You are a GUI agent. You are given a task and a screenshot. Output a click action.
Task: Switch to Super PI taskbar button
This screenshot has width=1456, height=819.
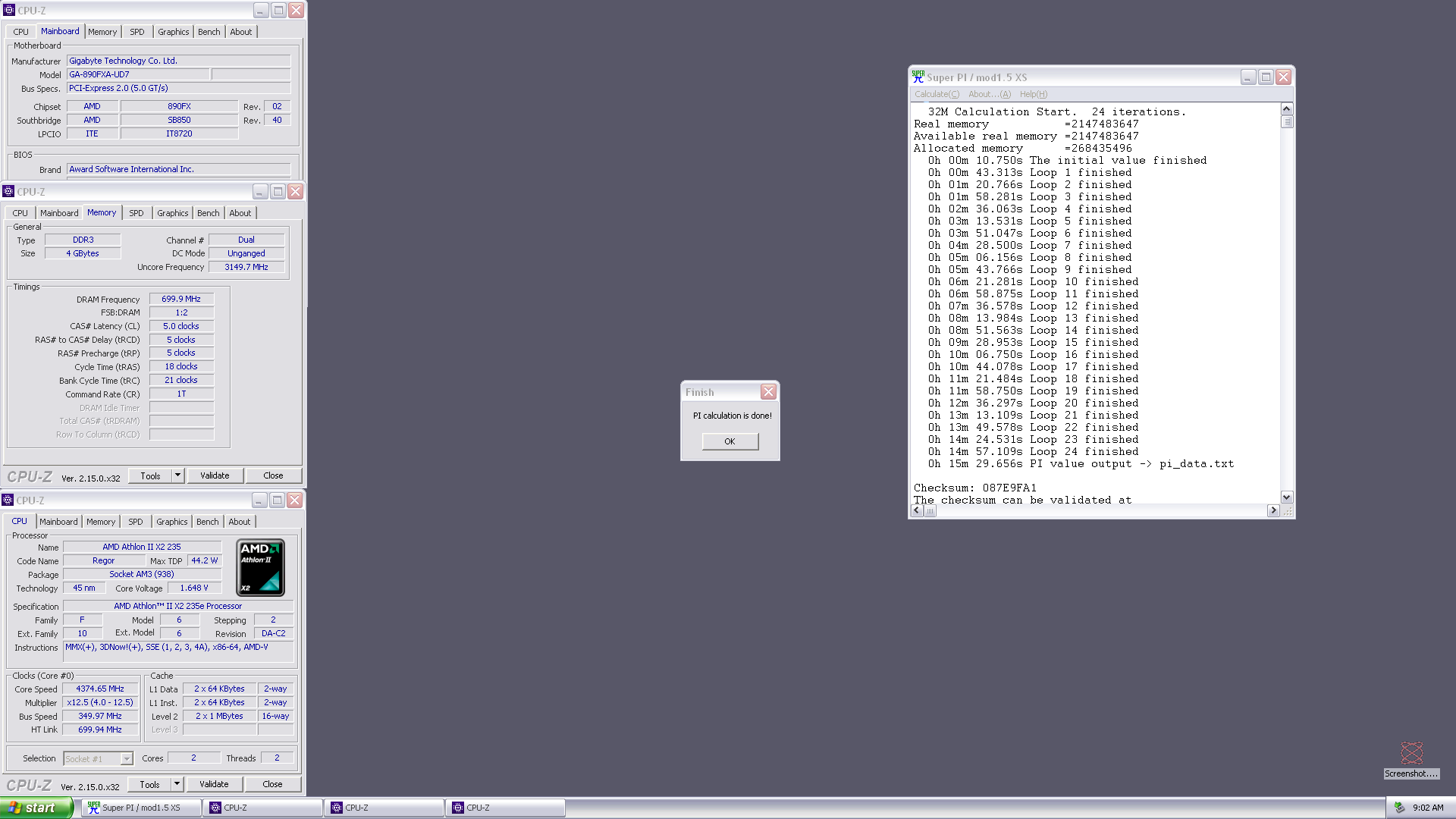(x=141, y=808)
